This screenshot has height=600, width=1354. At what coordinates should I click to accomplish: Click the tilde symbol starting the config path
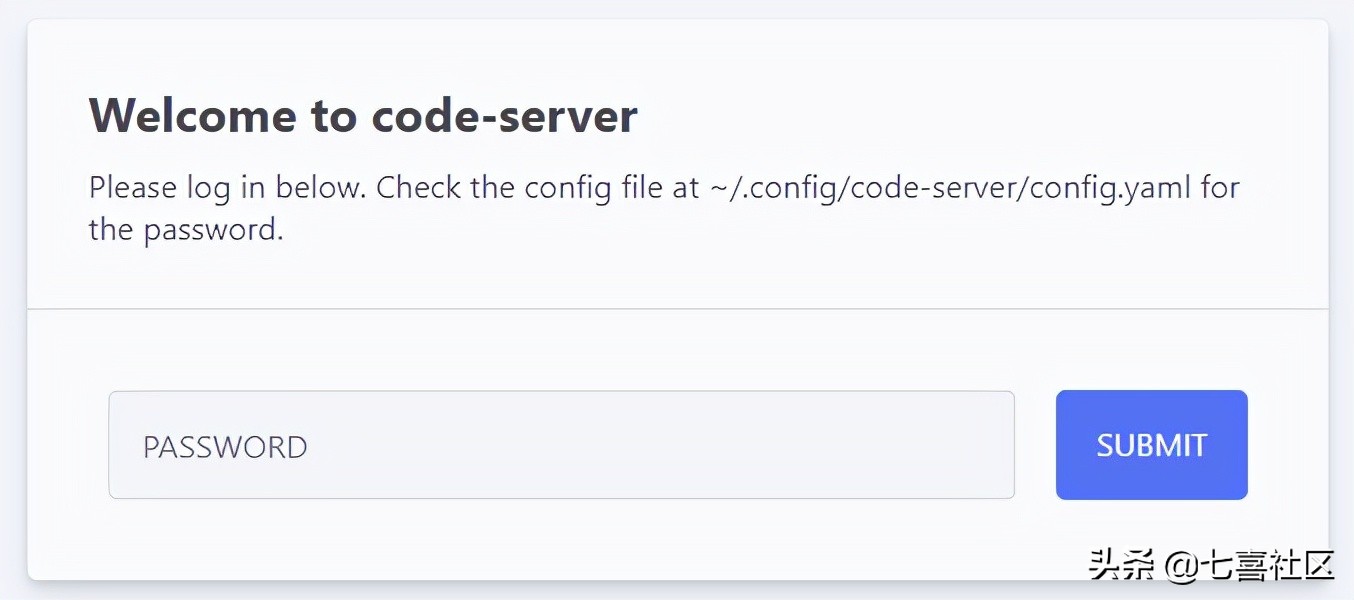720,188
